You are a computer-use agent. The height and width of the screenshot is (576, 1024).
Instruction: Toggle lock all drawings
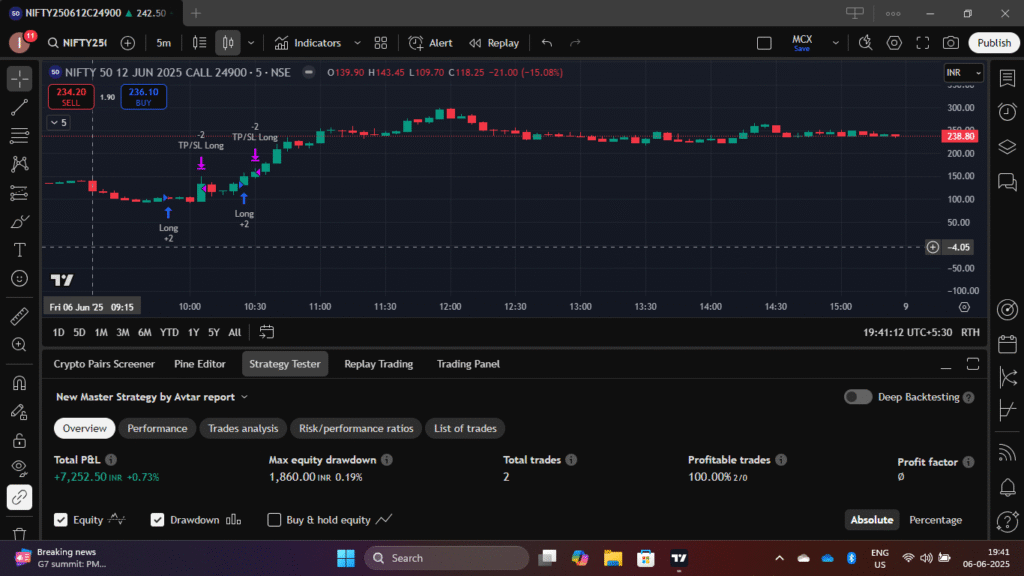tap(20, 440)
